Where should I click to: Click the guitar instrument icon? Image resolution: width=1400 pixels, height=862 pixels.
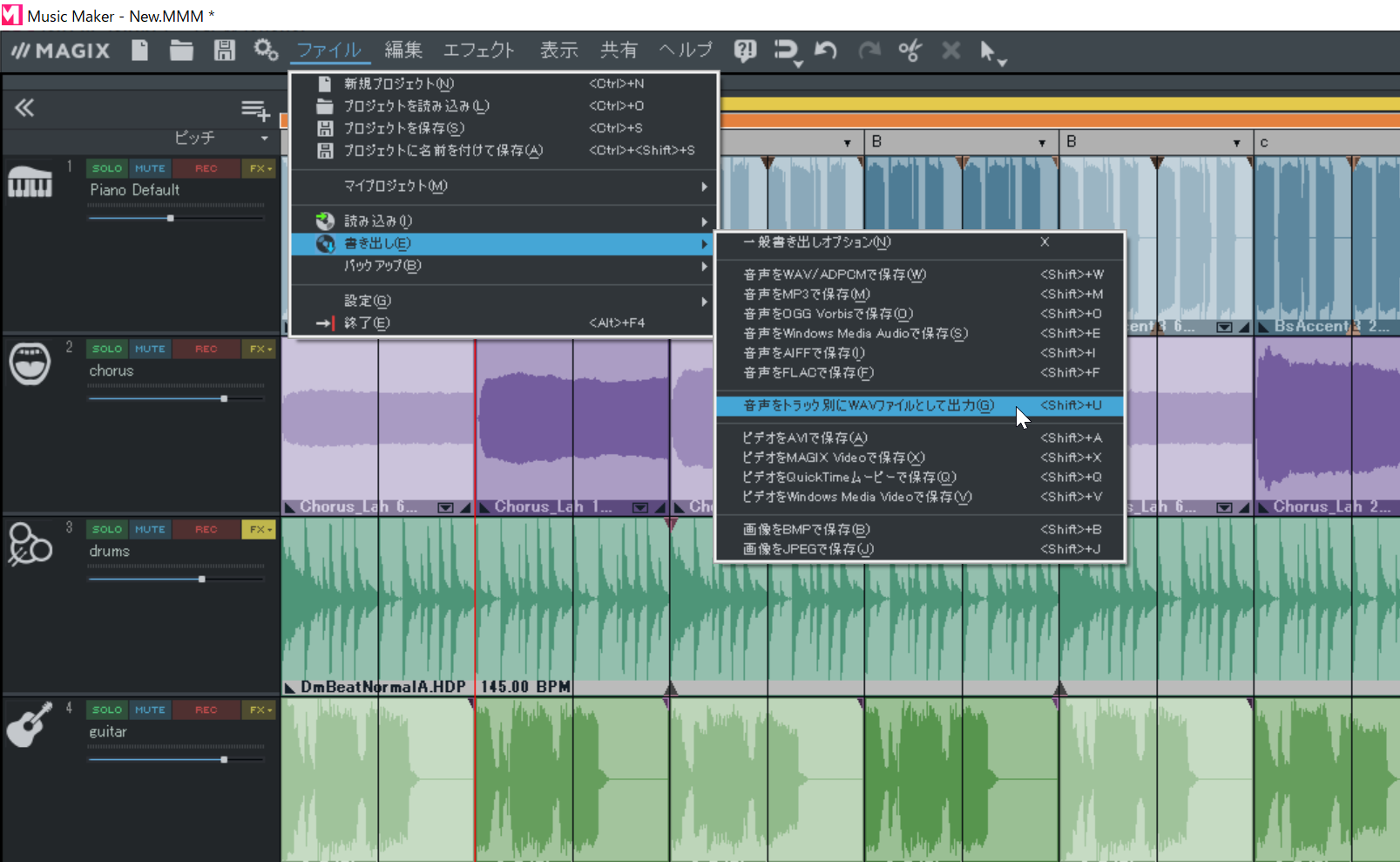(x=29, y=725)
